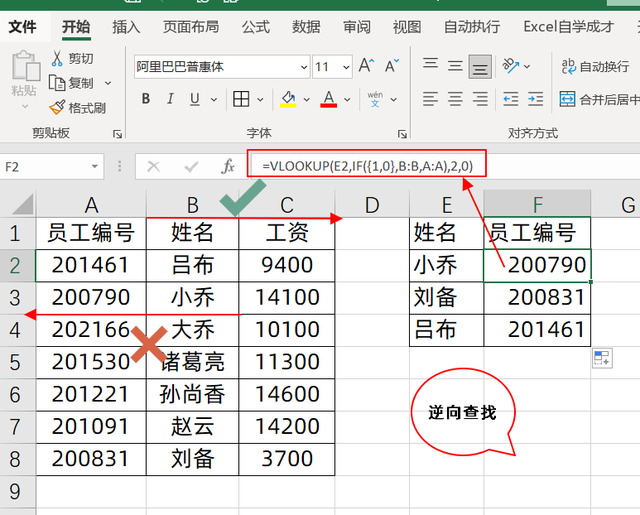This screenshot has width=640, height=515.
Task: Click the Cut scissors button
Action: click(x=72, y=59)
